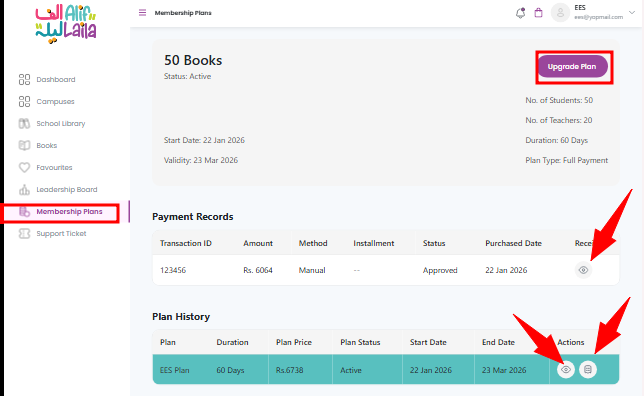
Task: View receipt eye icon for transaction 123456
Action: 583,270
